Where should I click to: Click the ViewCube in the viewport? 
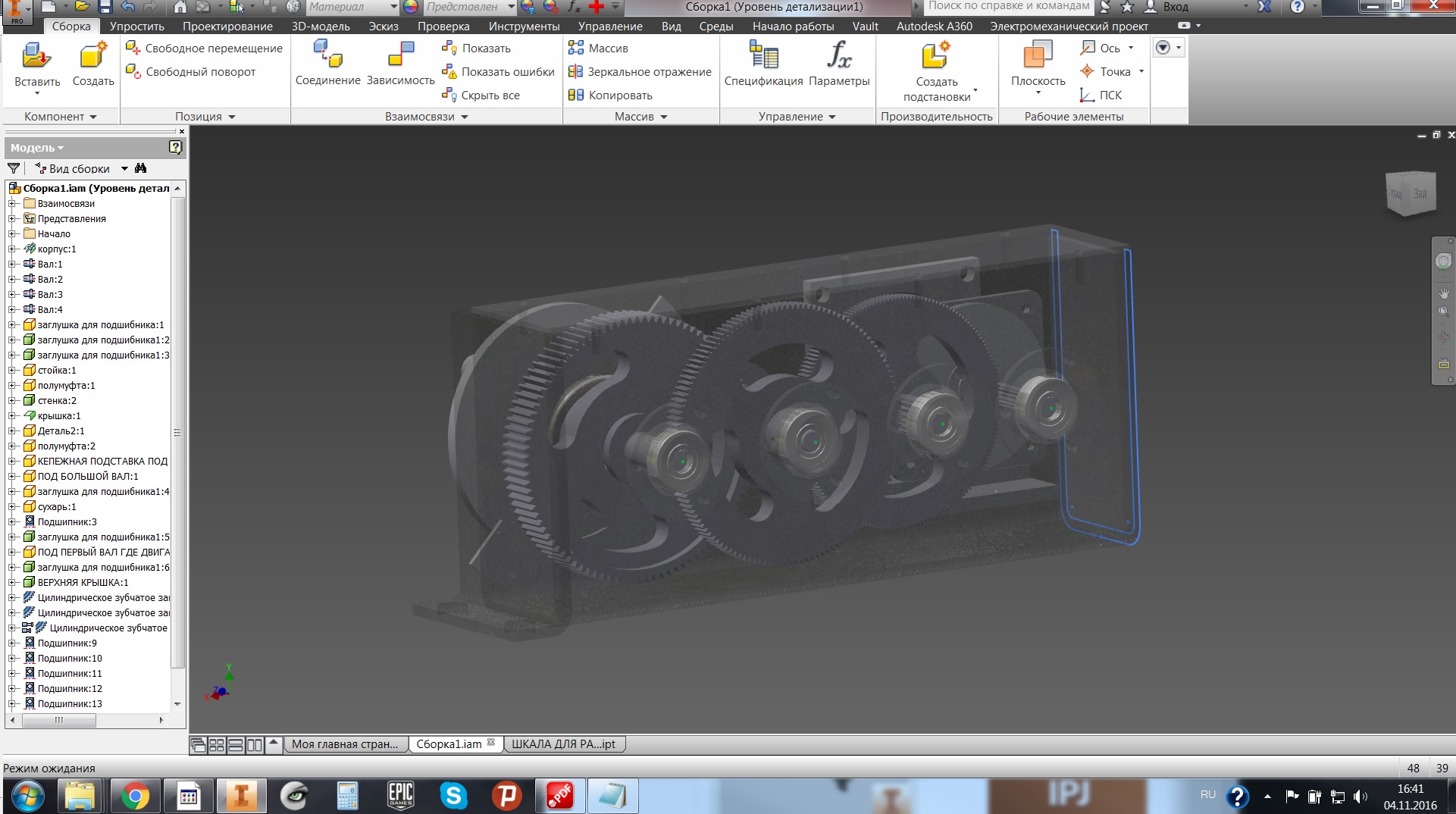1410,194
